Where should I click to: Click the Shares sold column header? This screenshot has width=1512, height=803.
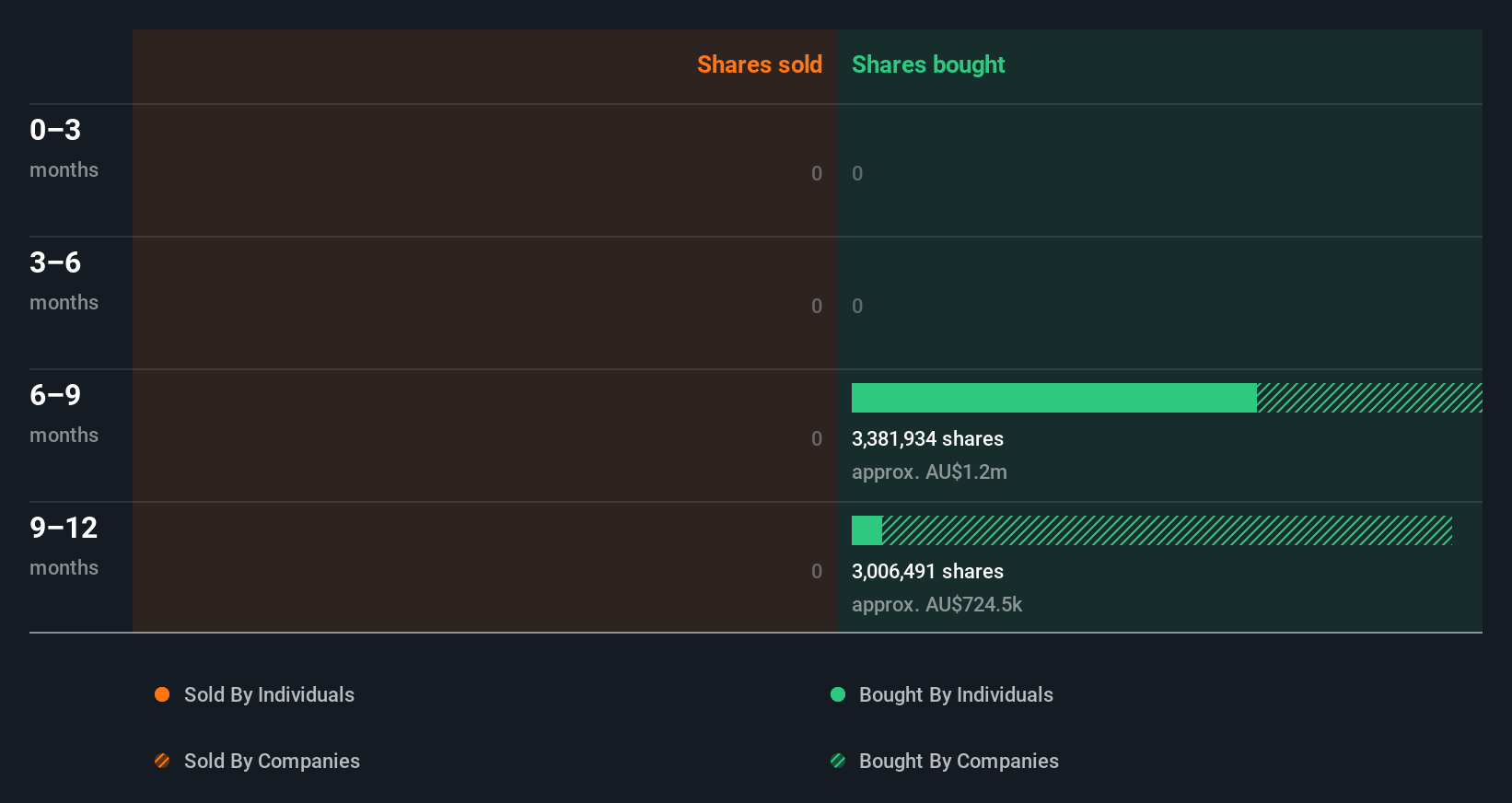[x=760, y=64]
